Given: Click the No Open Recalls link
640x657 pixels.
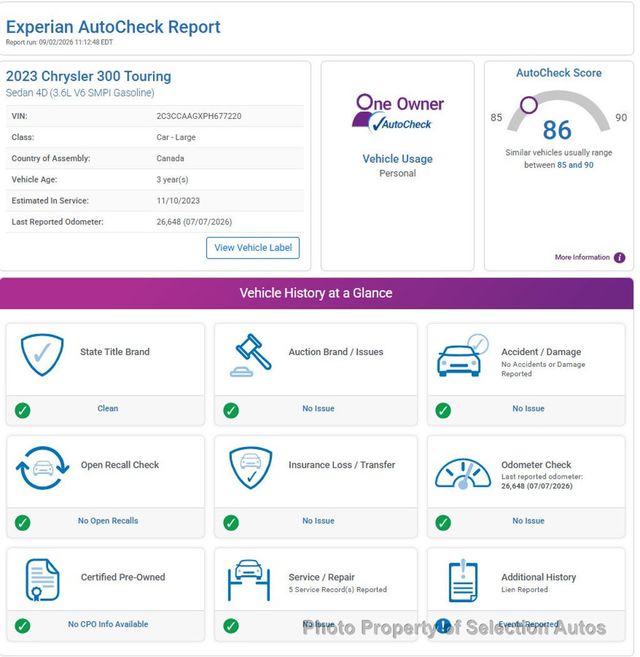Looking at the screenshot, I should [x=108, y=520].
